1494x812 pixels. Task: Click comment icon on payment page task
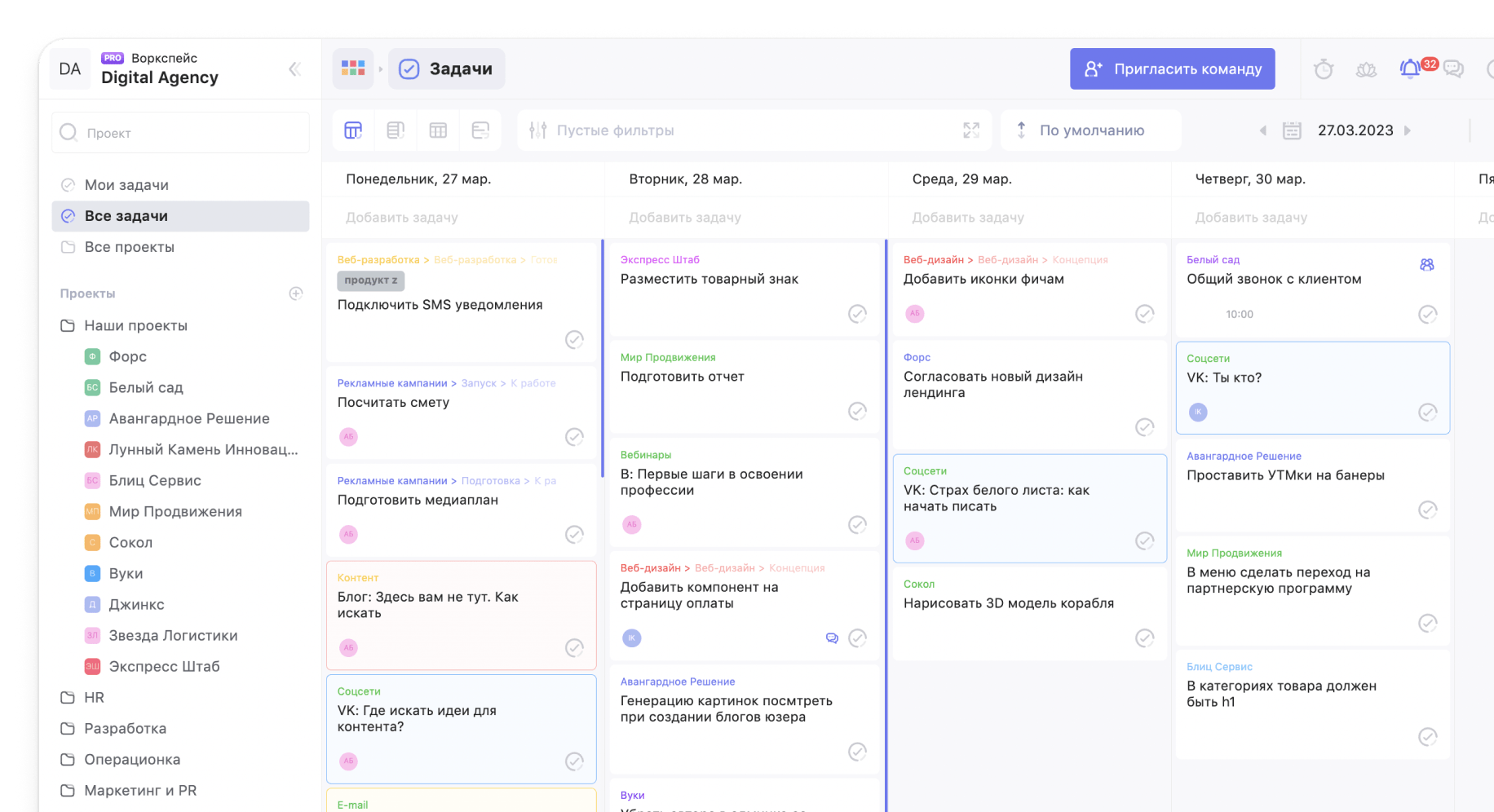coord(832,638)
